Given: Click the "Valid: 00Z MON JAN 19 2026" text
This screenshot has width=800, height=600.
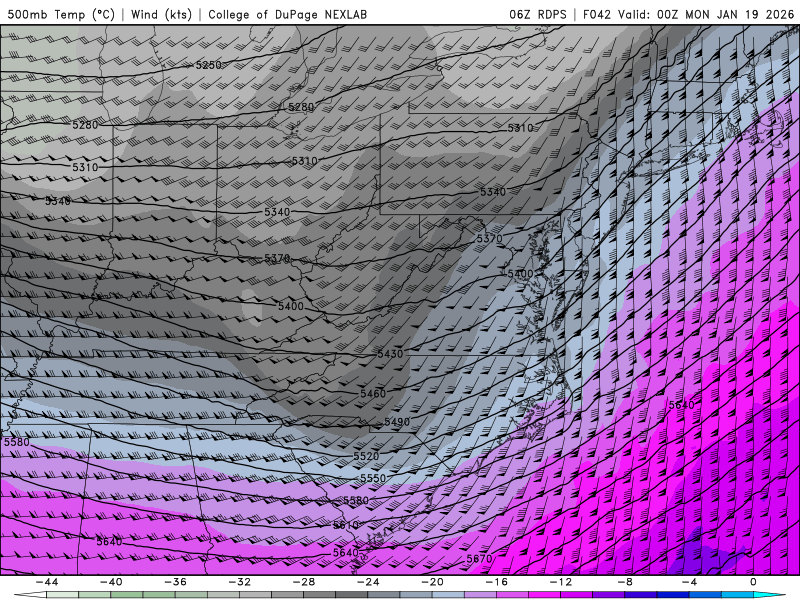Looking at the screenshot, I should click(706, 14).
